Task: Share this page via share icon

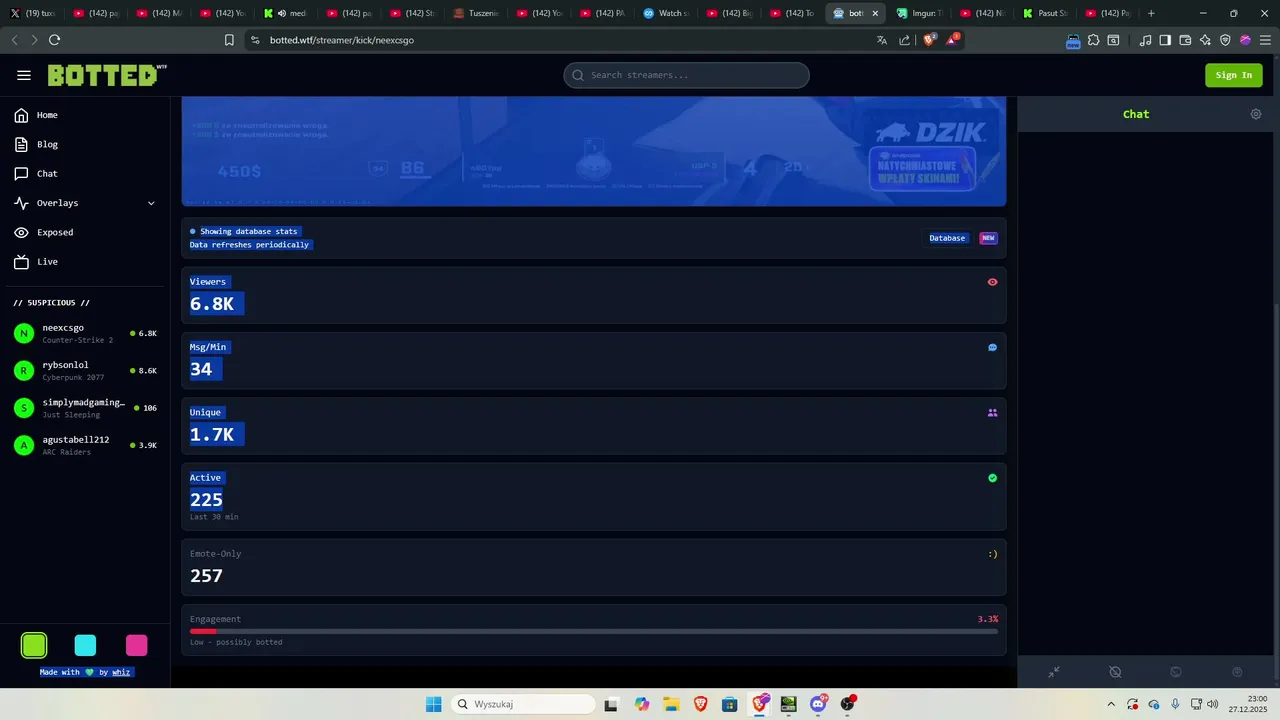Action: (x=905, y=40)
